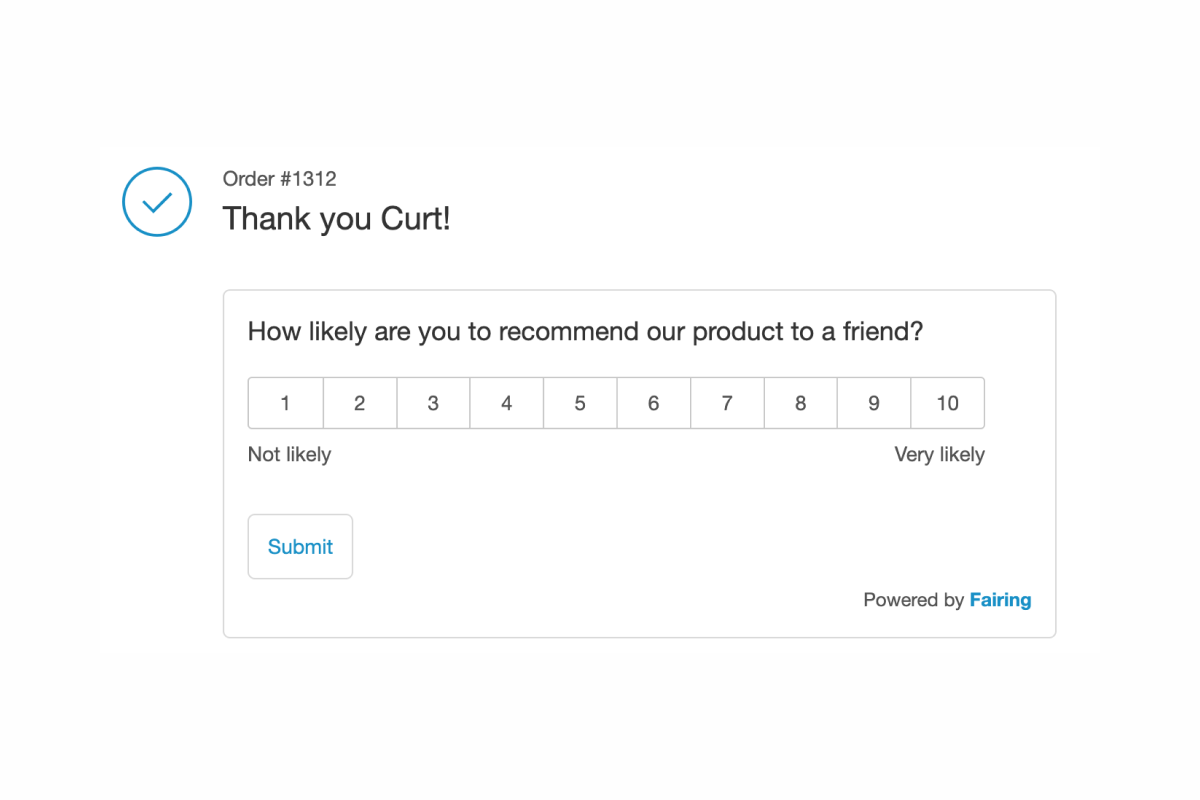Pick rating 8 on the scale
Image resolution: width=1200 pixels, height=800 pixels.
pos(800,403)
